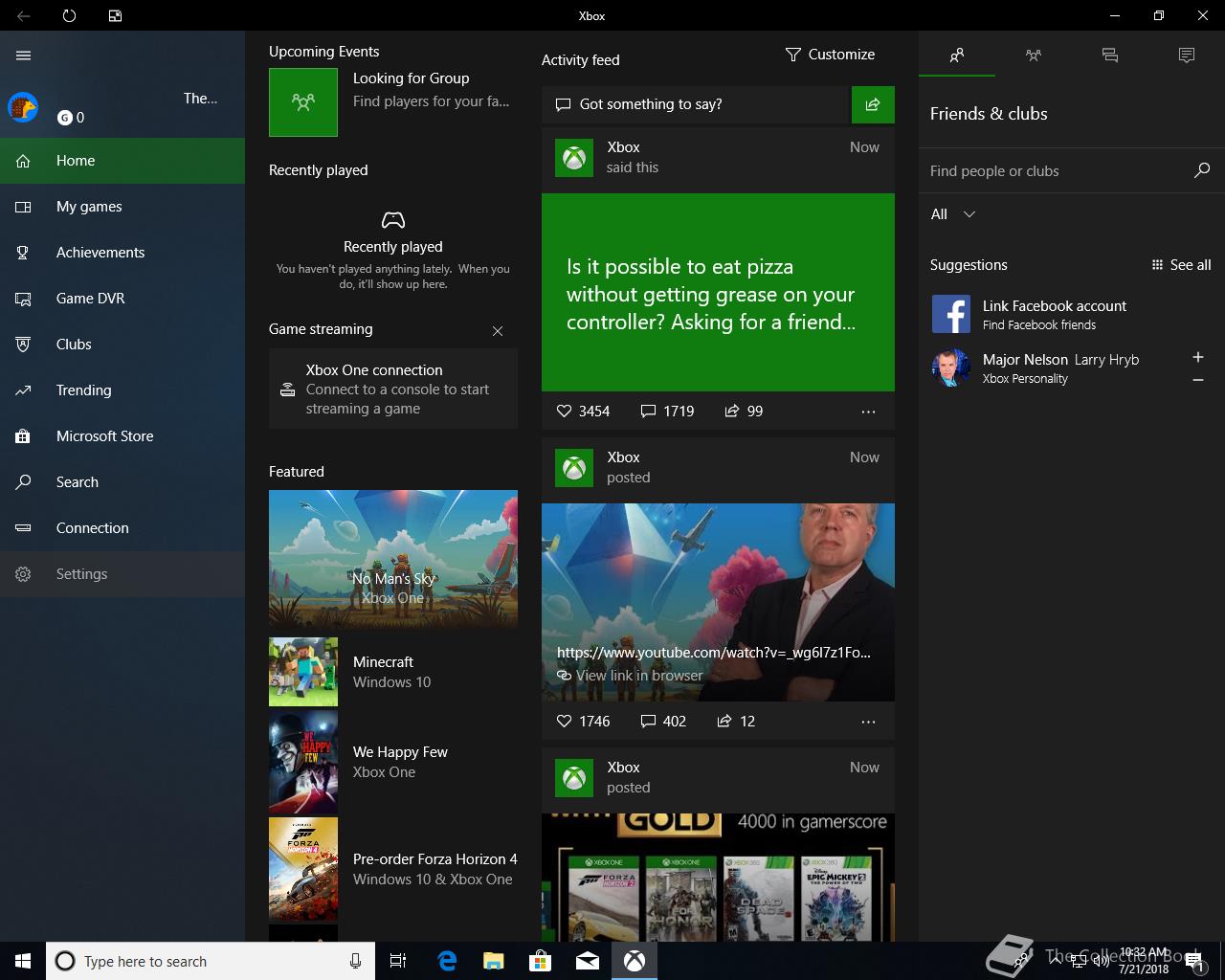1225x980 pixels.
Task: Remove Major Nelson suggestion
Action: pos(1197,380)
